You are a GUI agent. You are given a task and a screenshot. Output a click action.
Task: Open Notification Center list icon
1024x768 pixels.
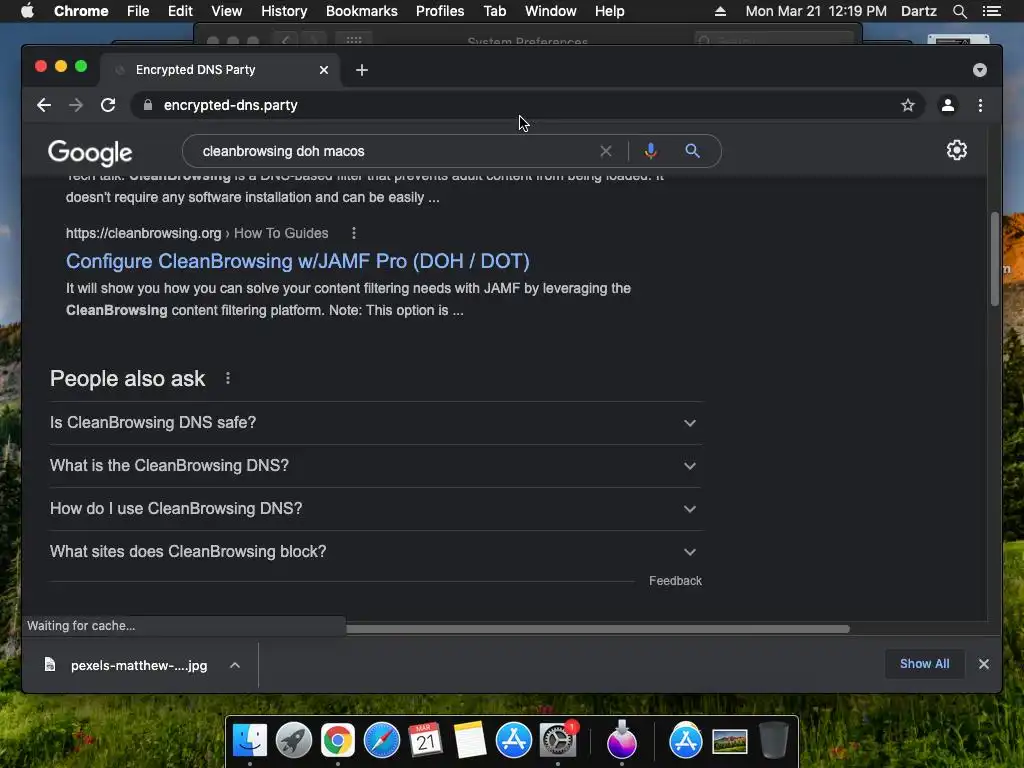[x=991, y=11]
